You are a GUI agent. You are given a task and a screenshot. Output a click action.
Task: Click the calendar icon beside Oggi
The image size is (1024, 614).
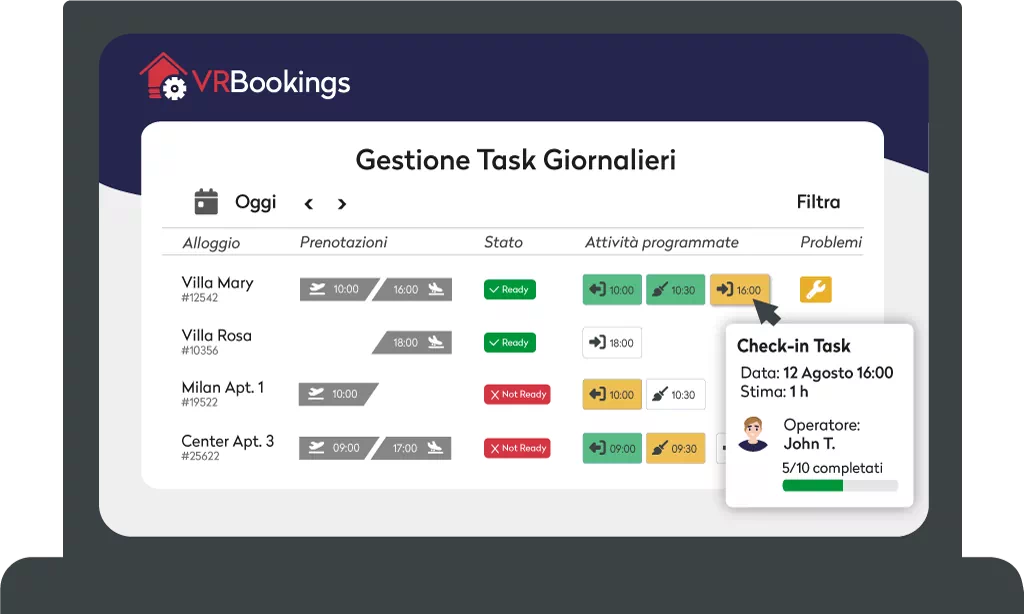coord(206,202)
